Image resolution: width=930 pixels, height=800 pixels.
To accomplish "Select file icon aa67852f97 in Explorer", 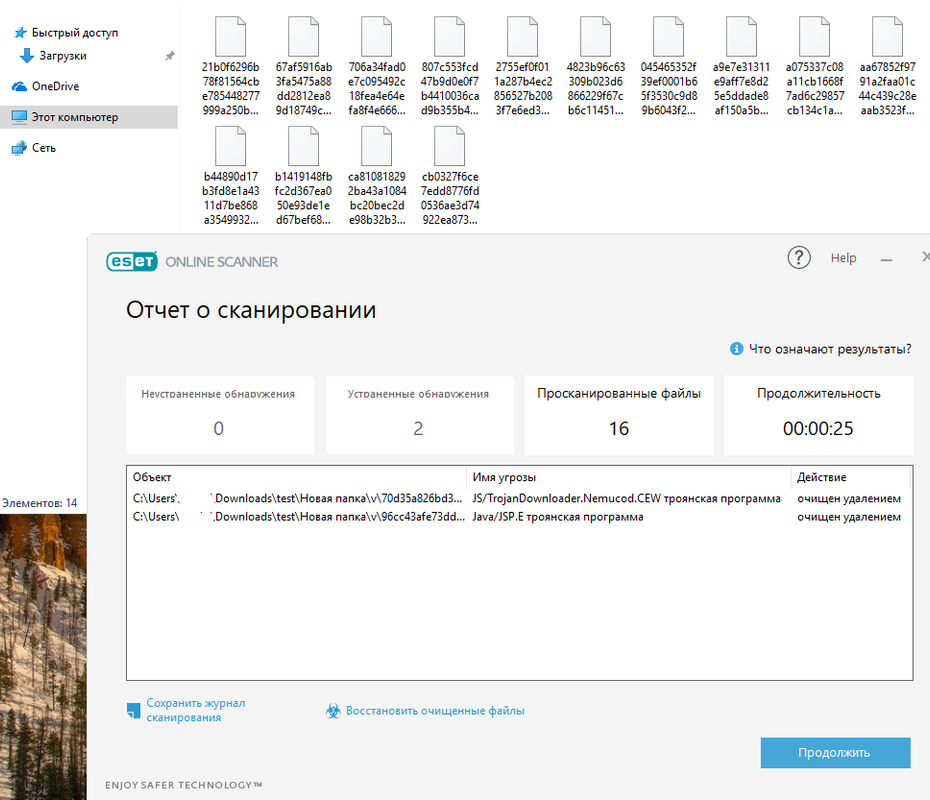I will (x=887, y=36).
